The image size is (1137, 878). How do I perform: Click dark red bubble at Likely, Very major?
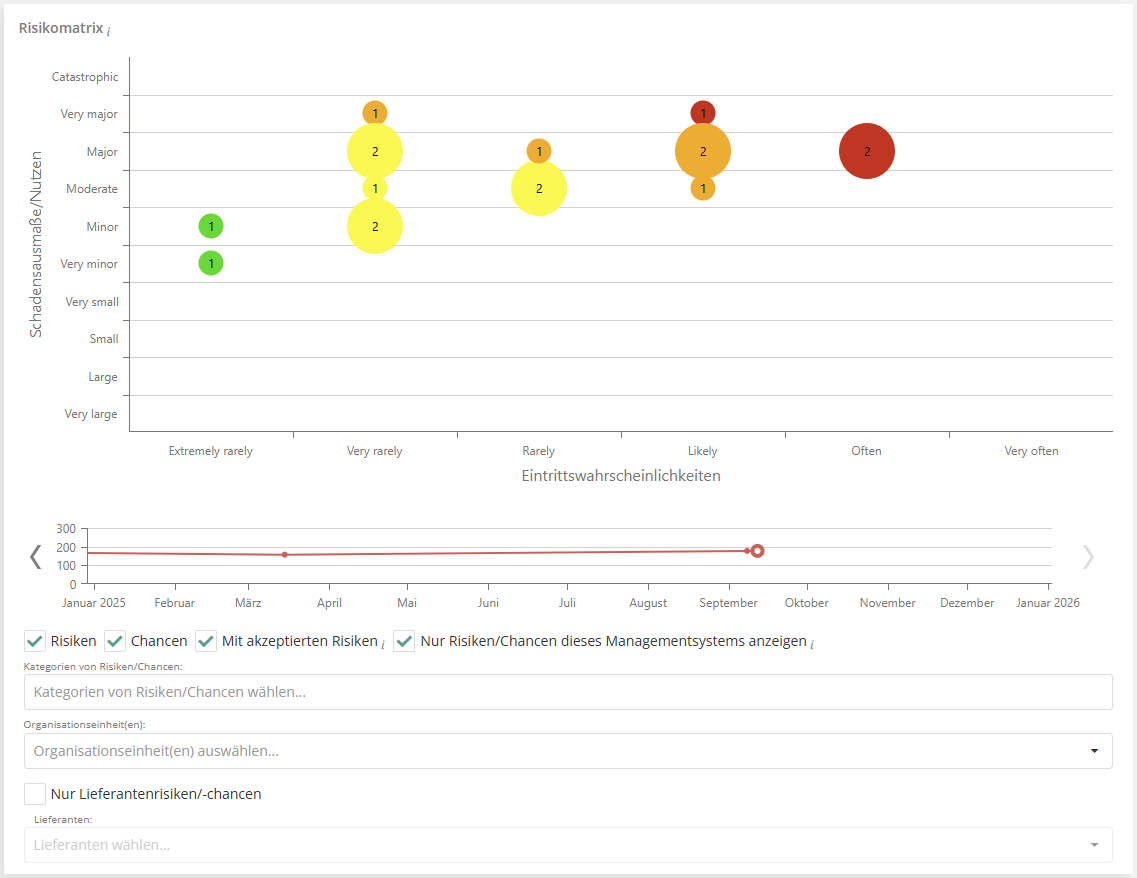pos(703,113)
